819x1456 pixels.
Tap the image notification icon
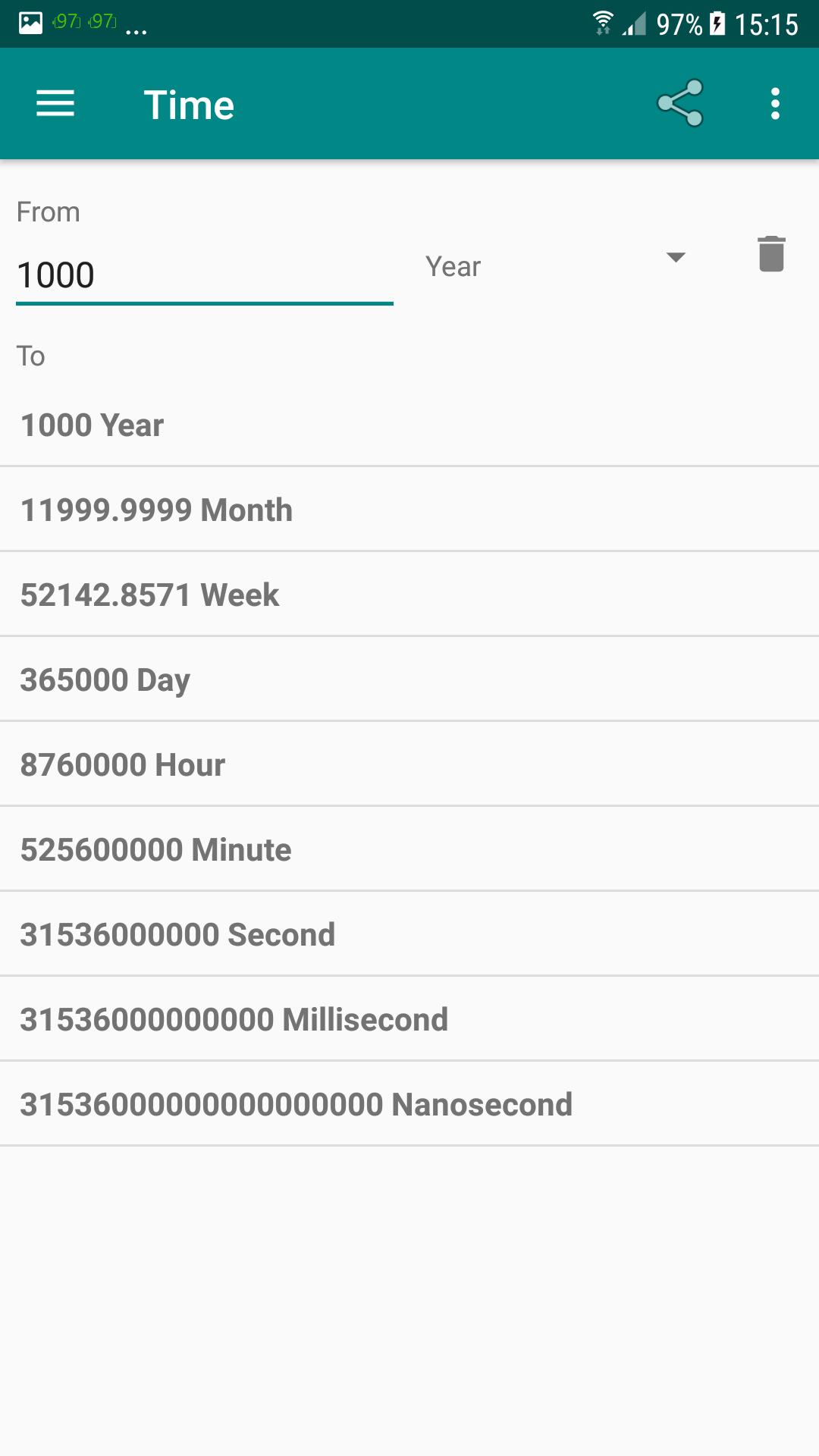click(x=30, y=23)
